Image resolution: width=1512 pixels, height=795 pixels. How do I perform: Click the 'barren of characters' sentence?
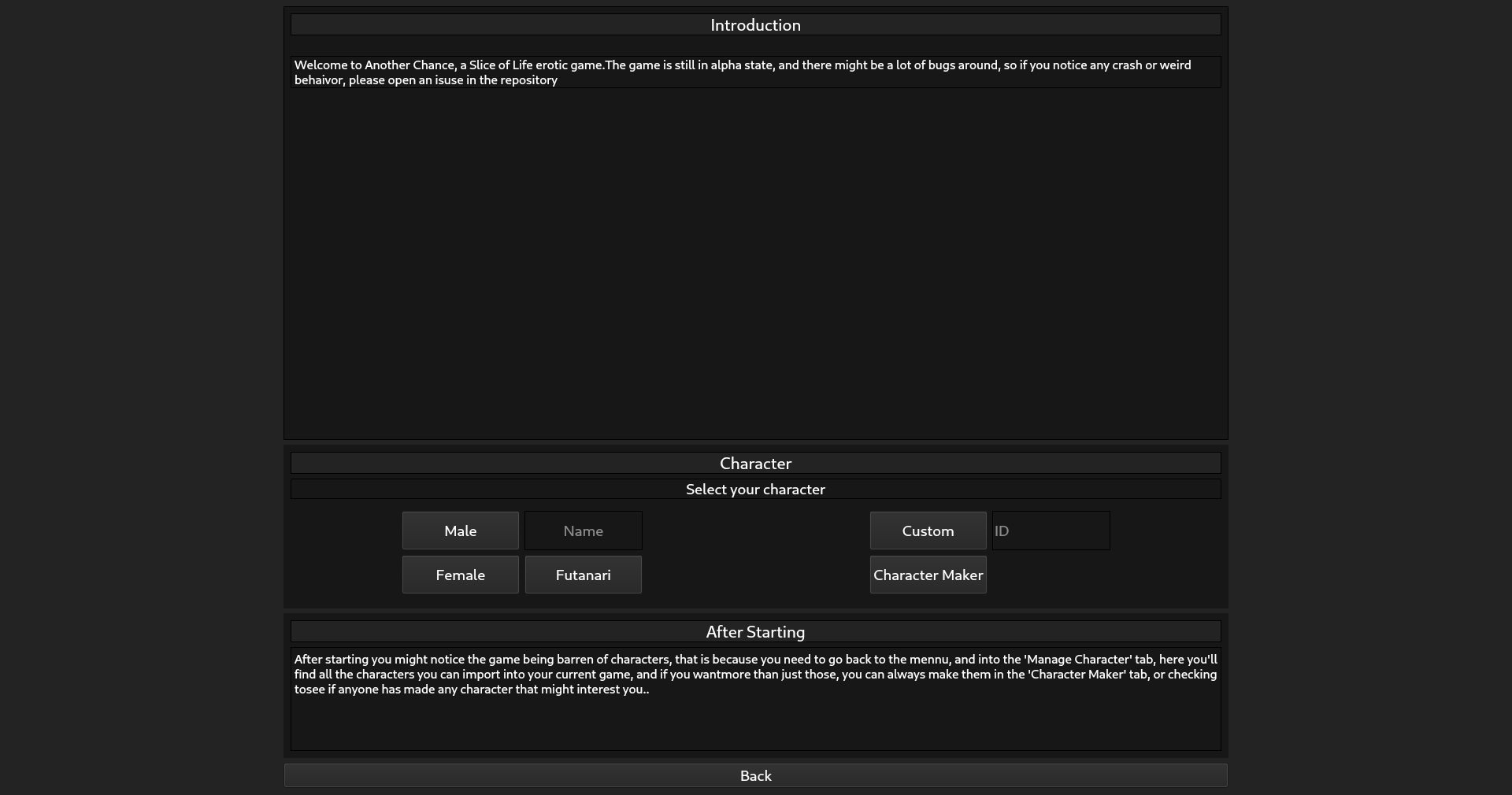(606, 660)
